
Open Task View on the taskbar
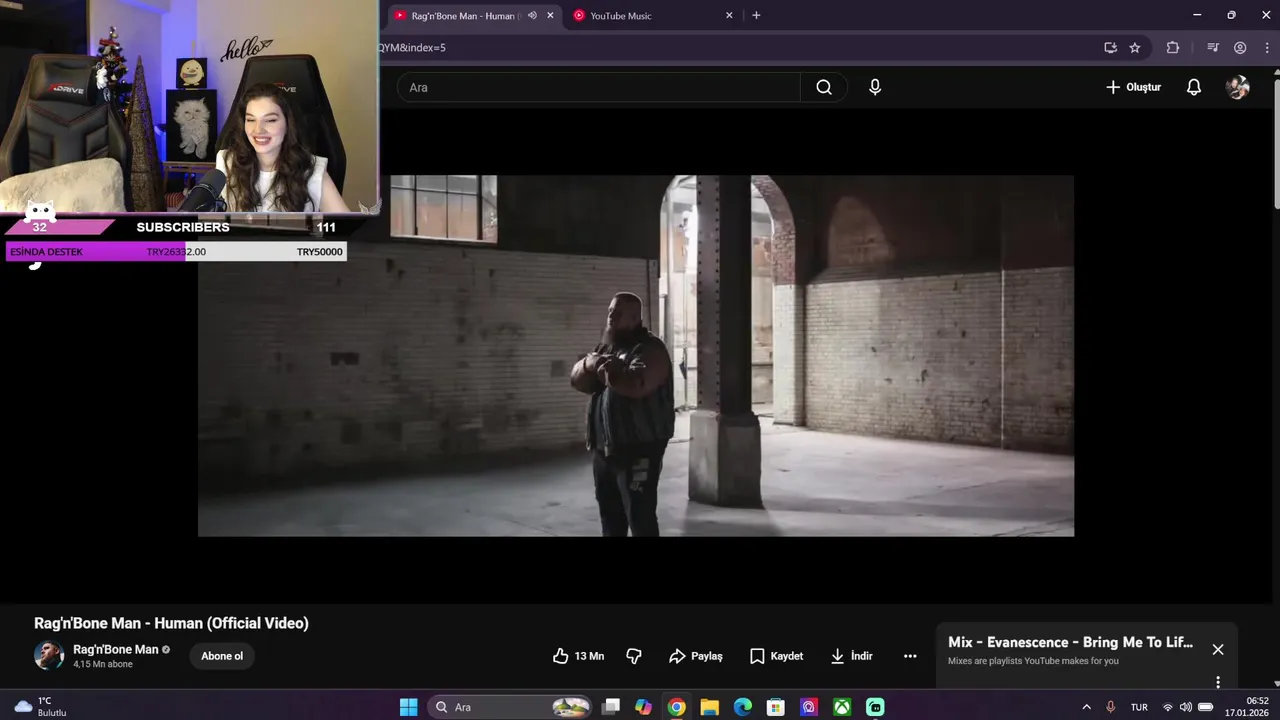611,707
